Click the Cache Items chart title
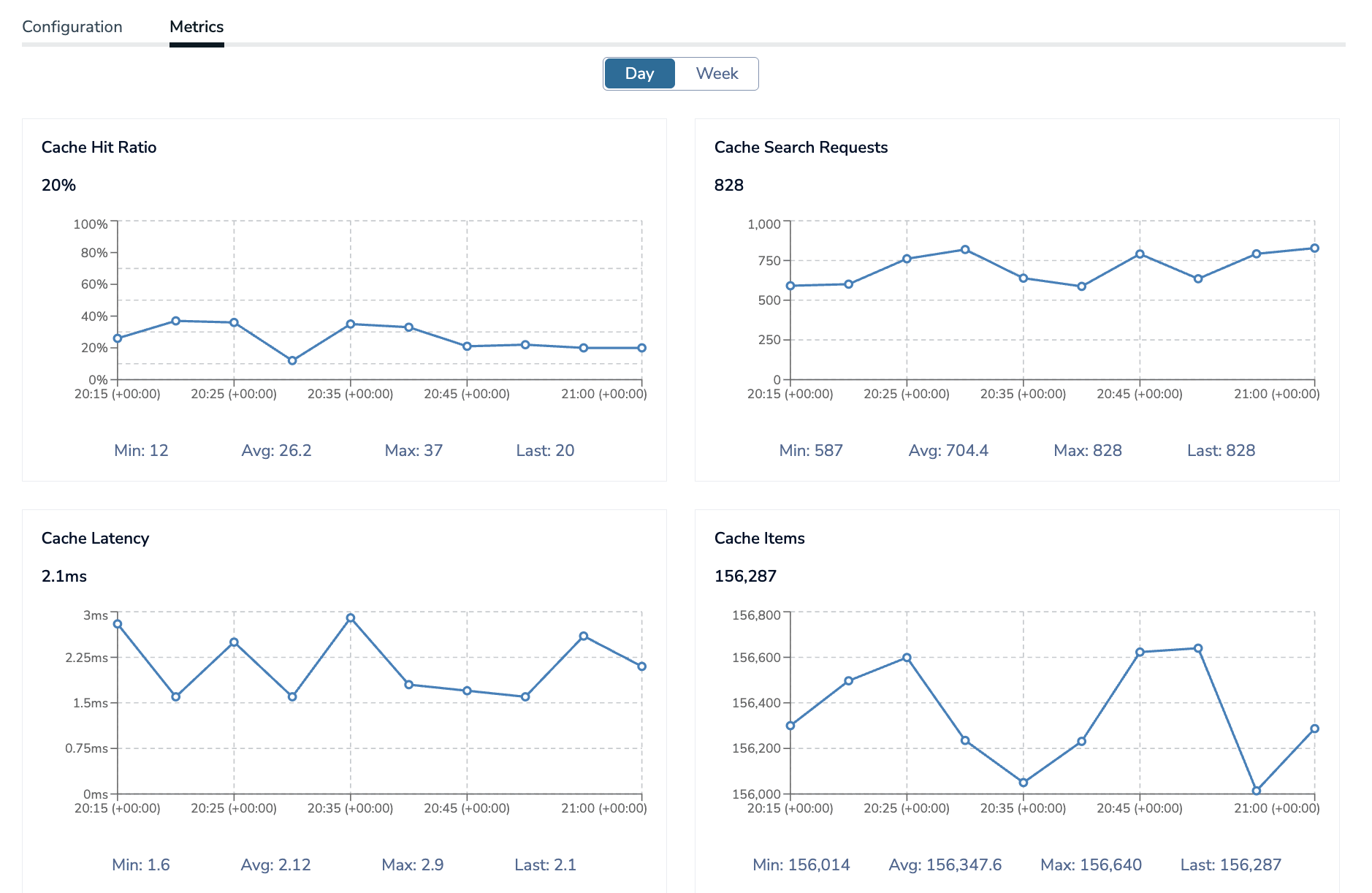 759,539
